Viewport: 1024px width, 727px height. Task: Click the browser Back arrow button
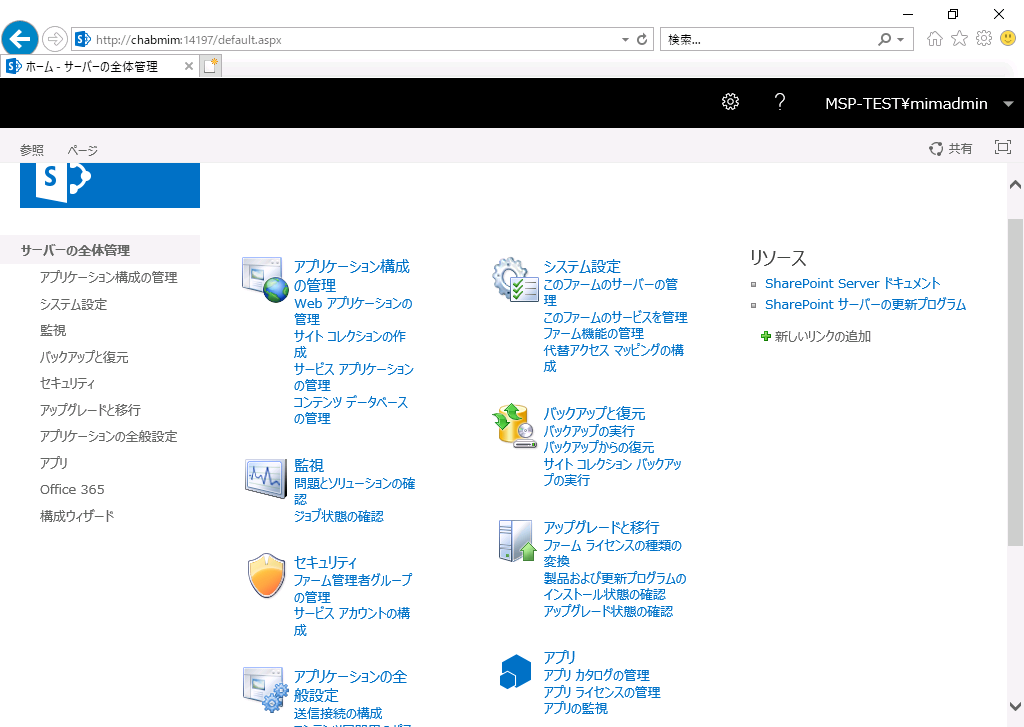[20, 39]
